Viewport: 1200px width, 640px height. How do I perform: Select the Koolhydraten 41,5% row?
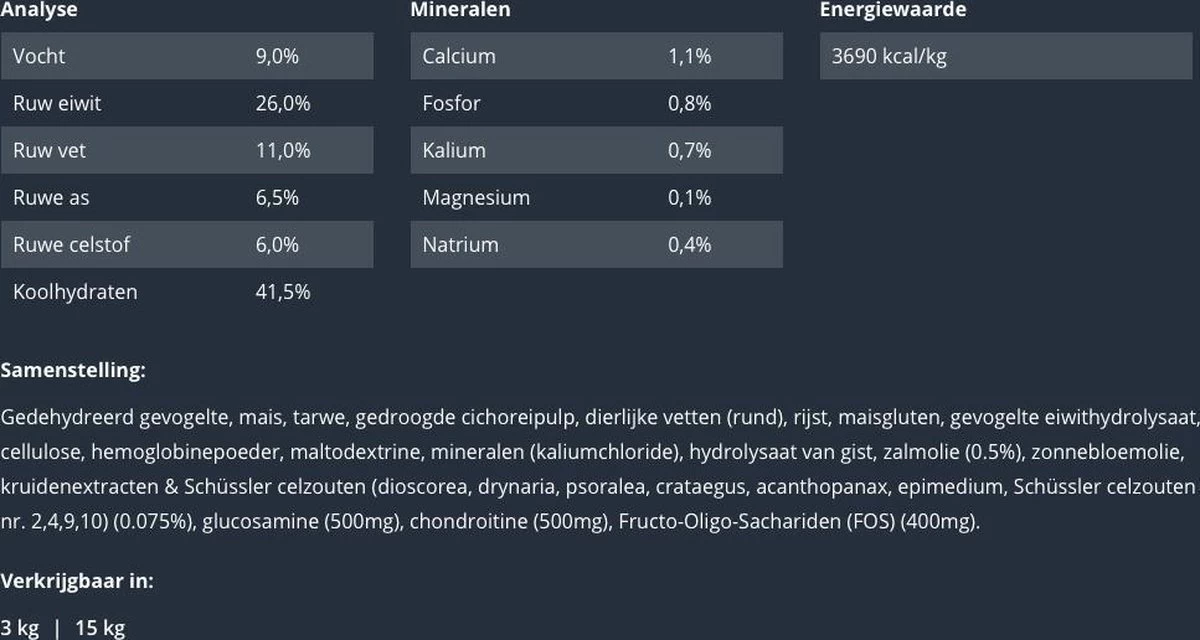[187, 292]
